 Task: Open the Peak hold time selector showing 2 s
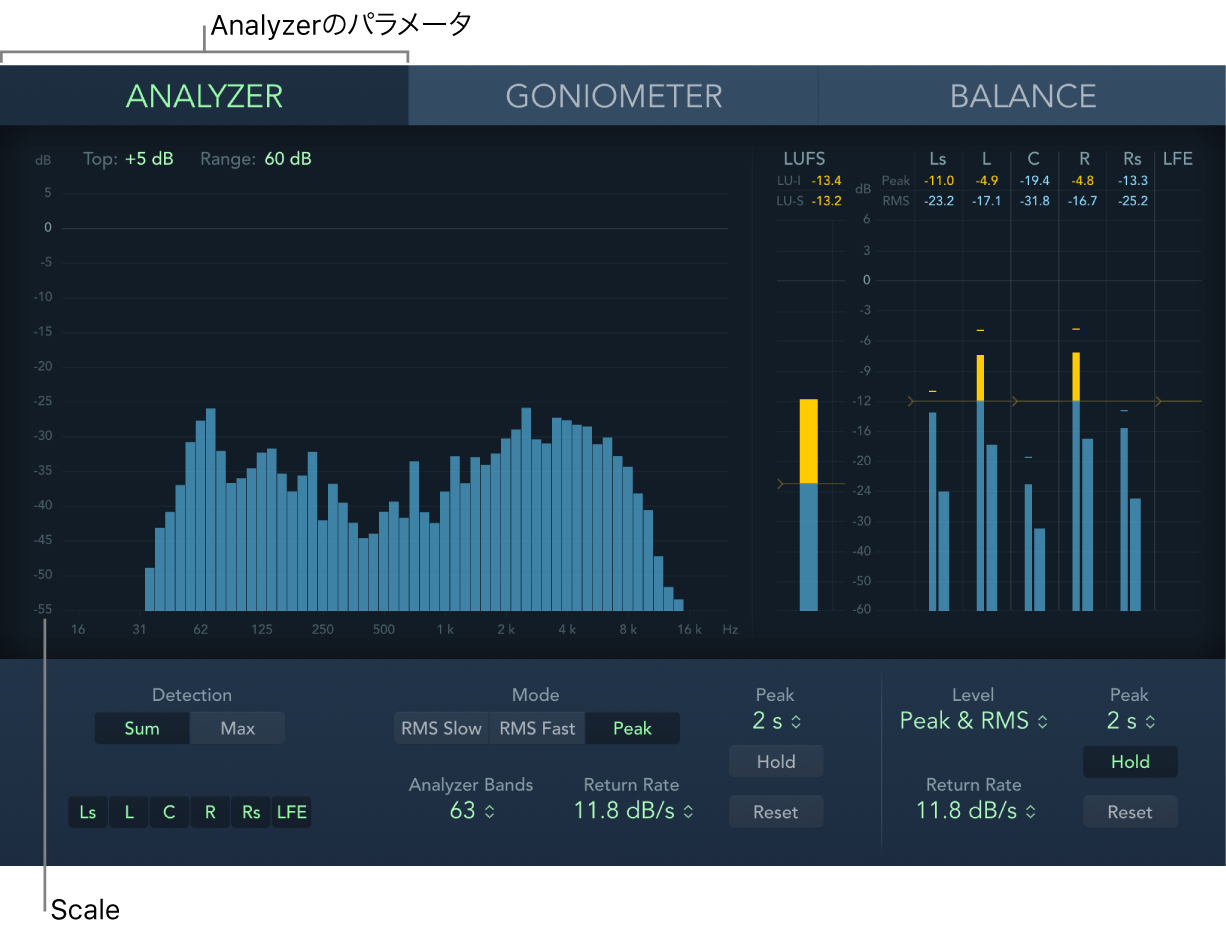point(775,720)
